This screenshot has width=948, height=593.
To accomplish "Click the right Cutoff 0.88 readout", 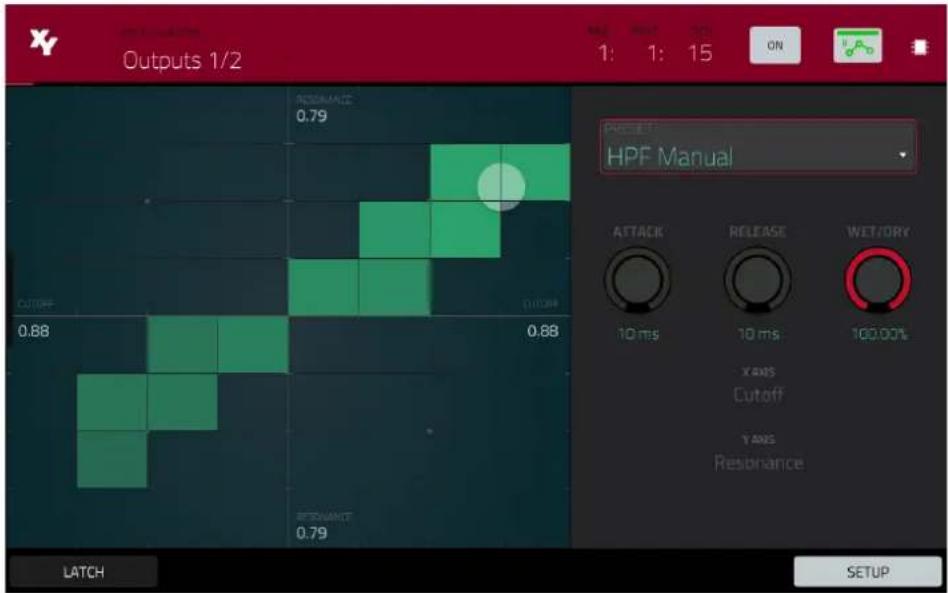I will point(542,331).
